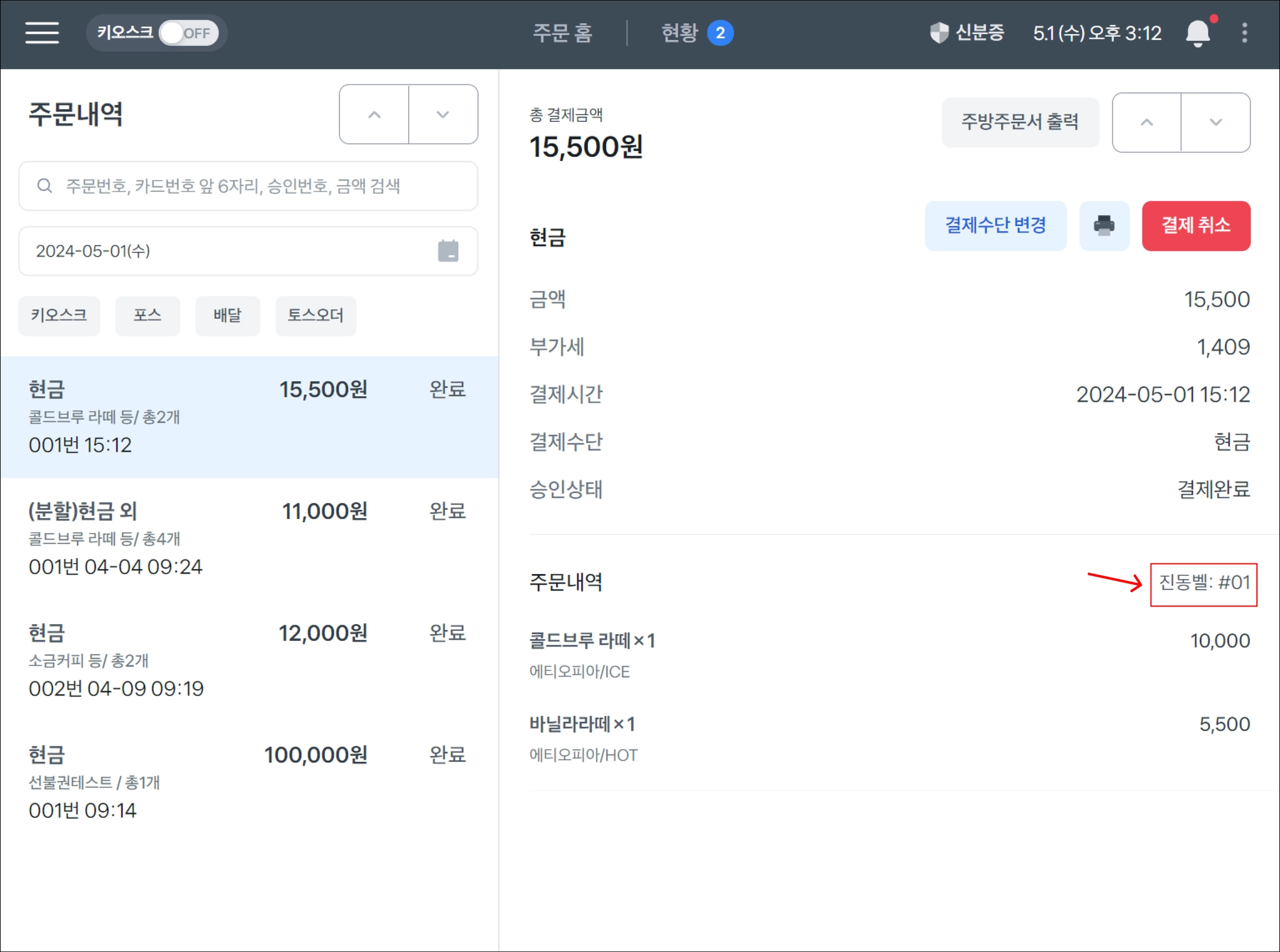
Task: Filter orders by 키오스크
Action: (59, 315)
